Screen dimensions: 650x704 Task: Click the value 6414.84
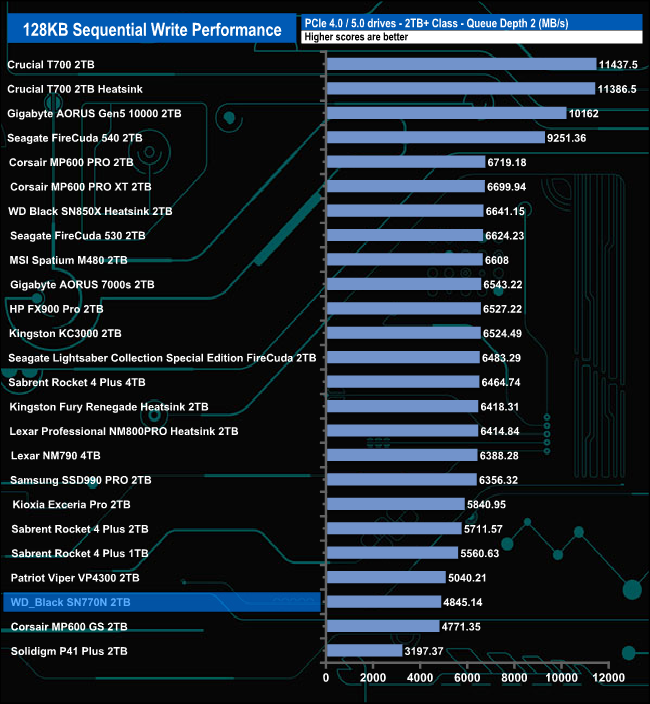click(x=500, y=431)
